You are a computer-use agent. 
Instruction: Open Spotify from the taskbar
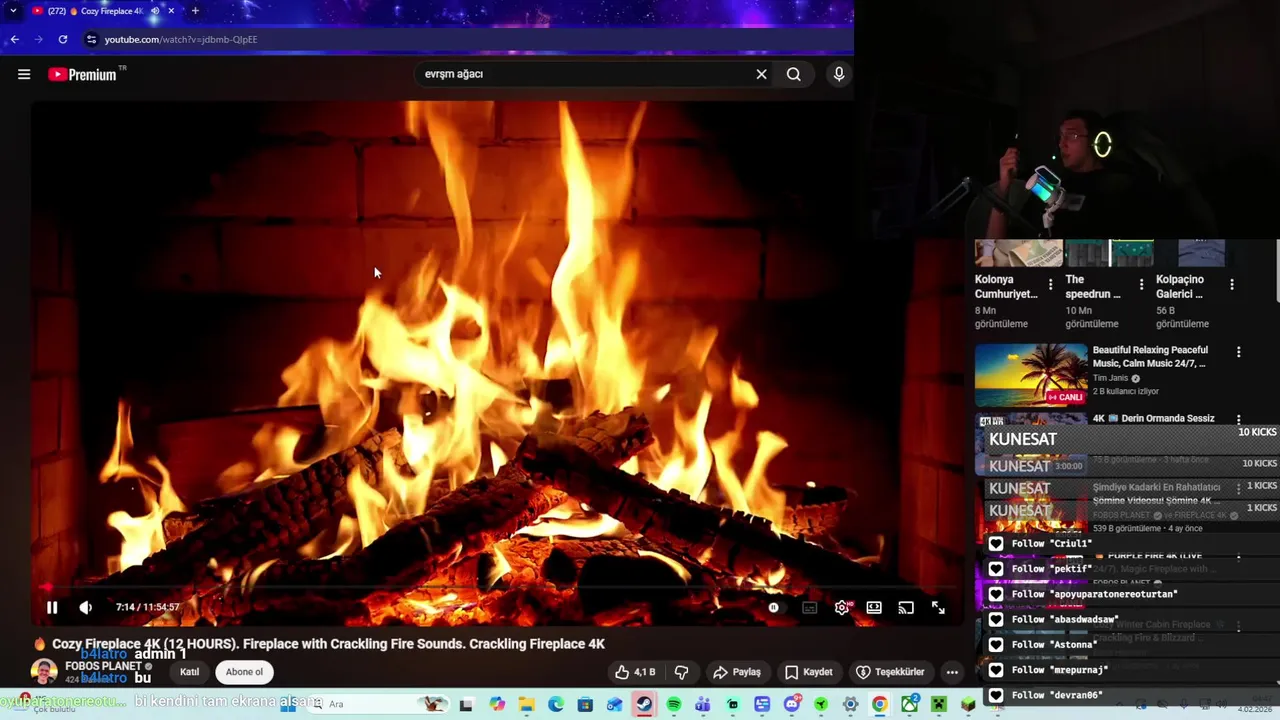[674, 704]
